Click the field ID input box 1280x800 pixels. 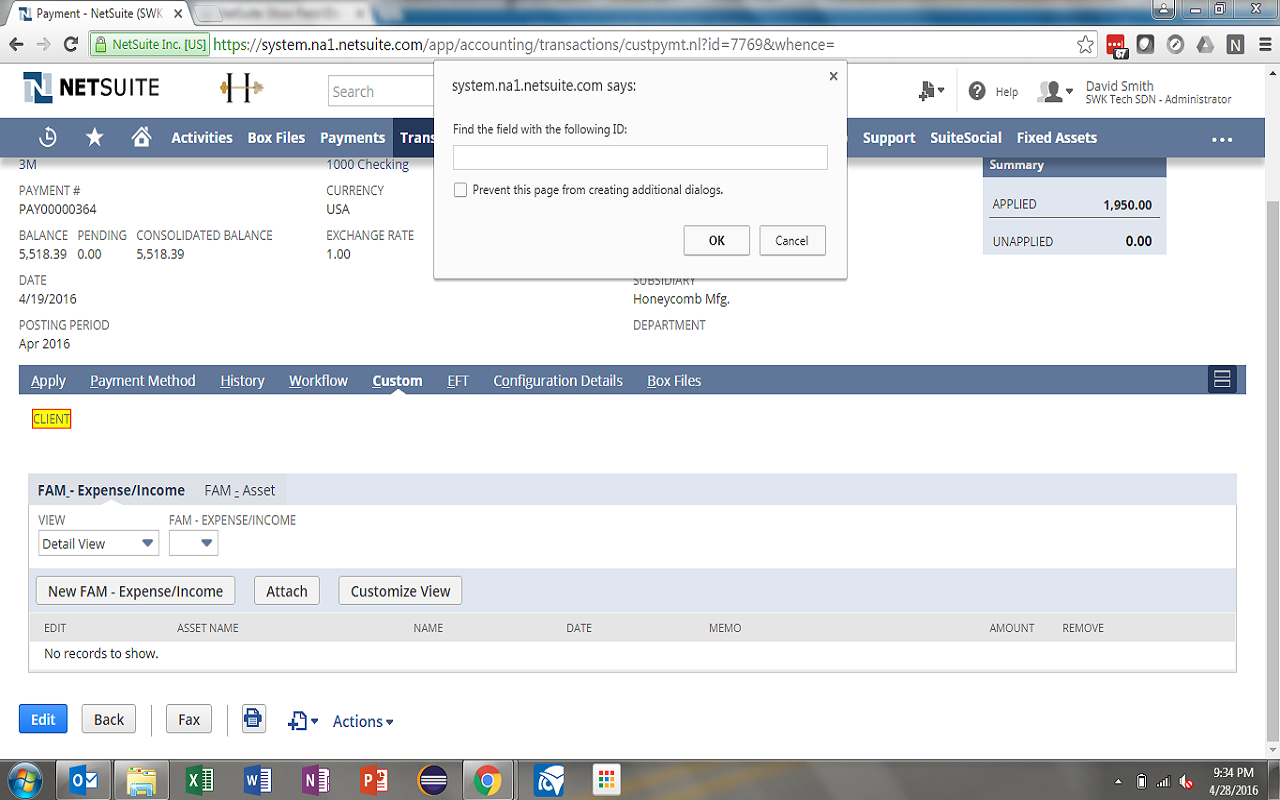pyautogui.click(x=640, y=157)
